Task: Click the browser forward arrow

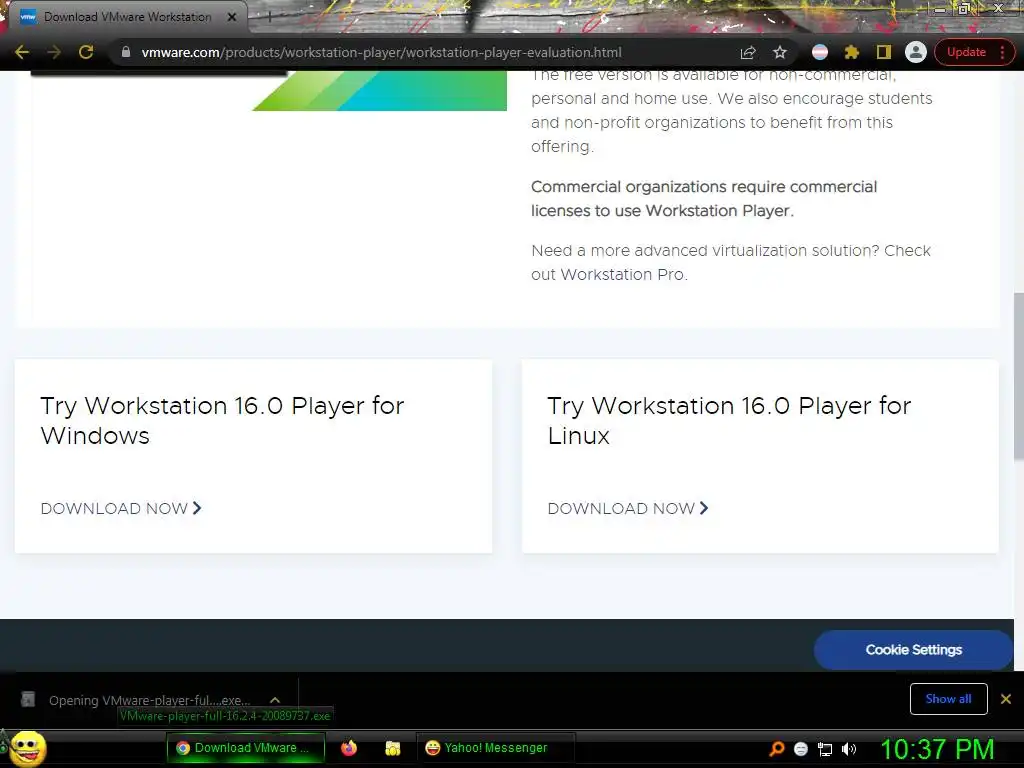Action: [x=54, y=52]
